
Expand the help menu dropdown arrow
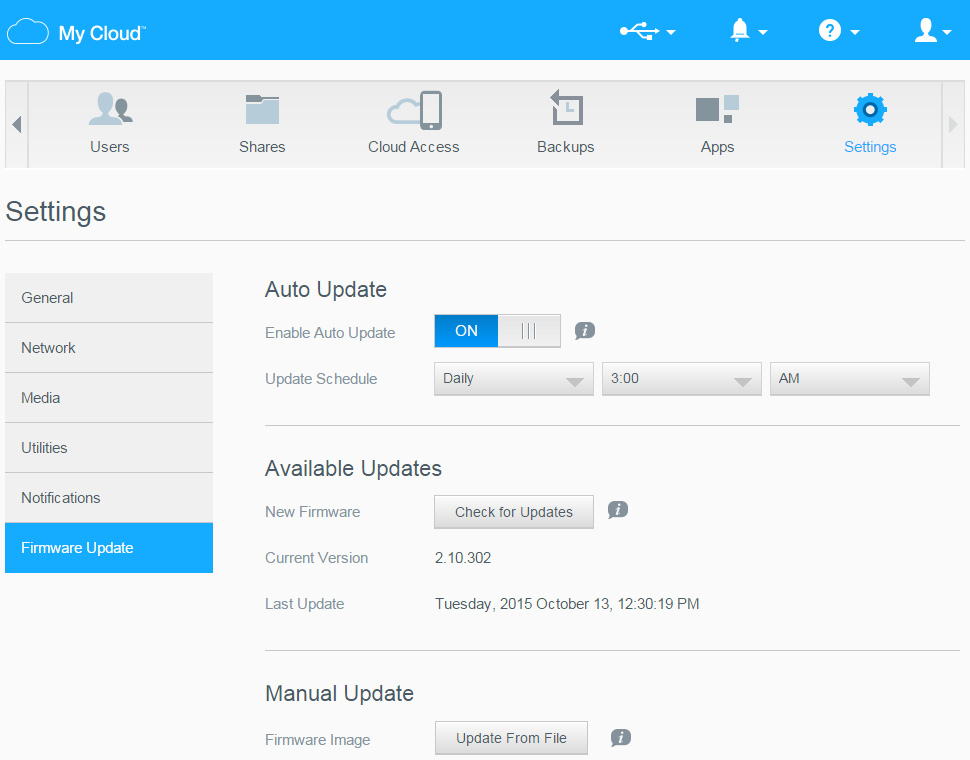point(855,32)
